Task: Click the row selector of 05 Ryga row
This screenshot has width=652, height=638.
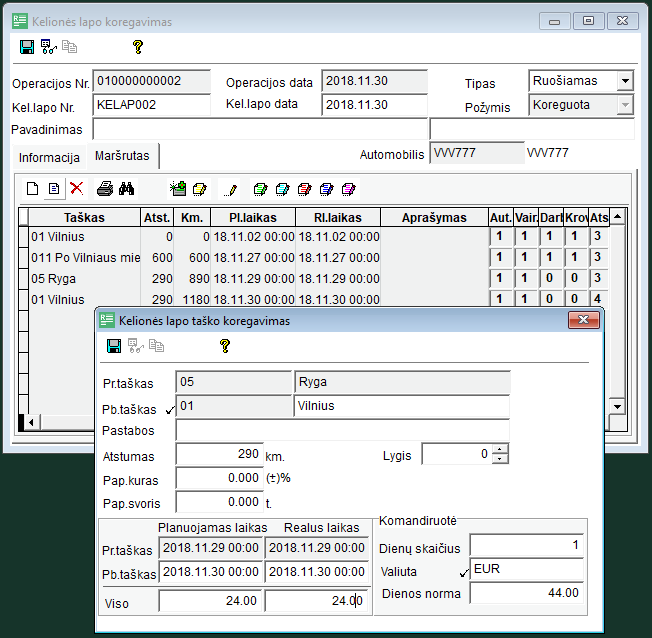Action: coord(24,279)
